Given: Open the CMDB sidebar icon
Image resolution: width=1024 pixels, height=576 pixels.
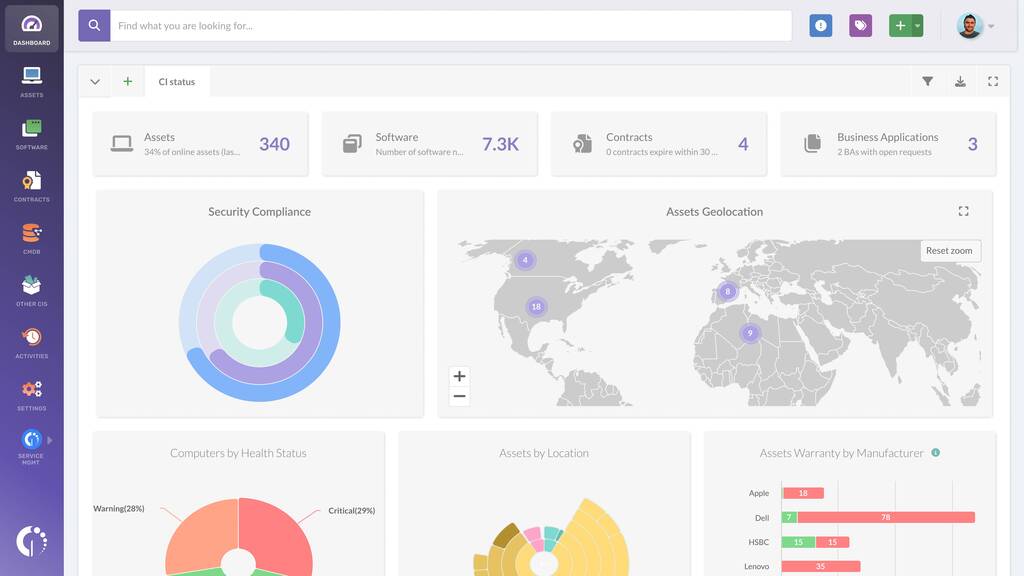Looking at the screenshot, I should click(31, 237).
